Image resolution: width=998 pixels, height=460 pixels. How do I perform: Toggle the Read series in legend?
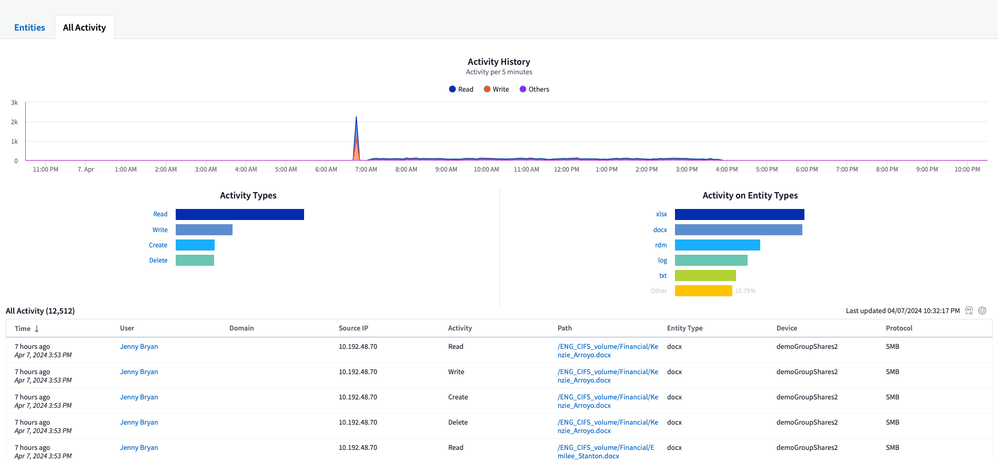pos(461,89)
